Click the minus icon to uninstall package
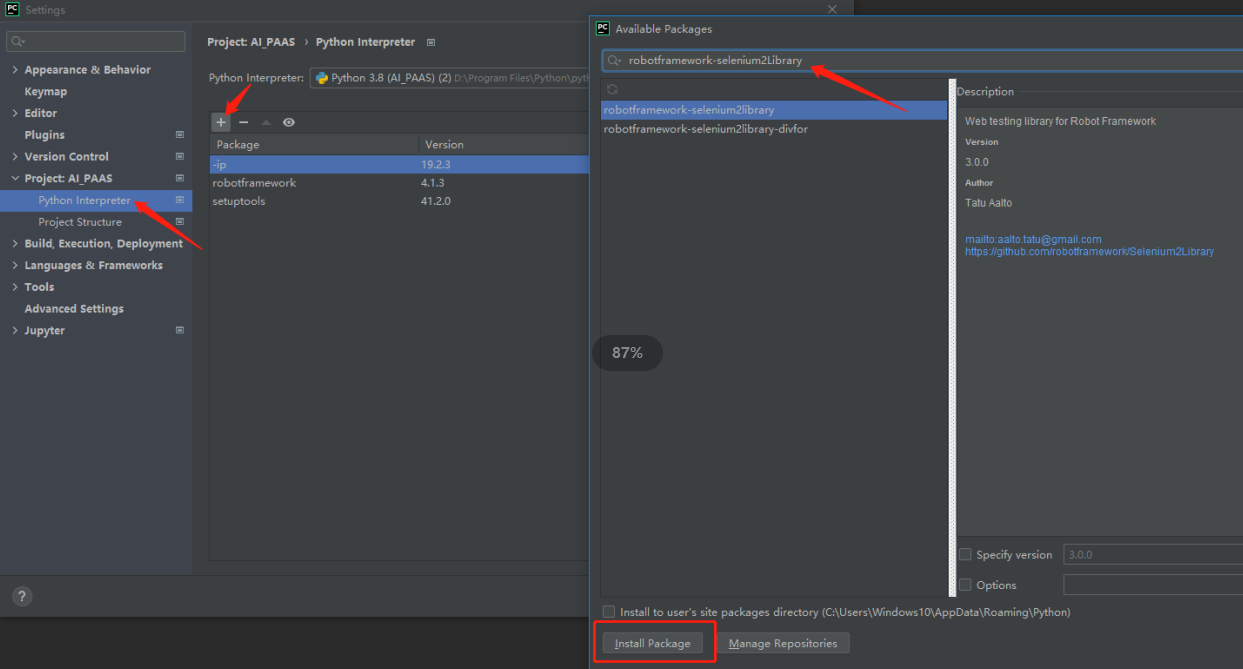Viewport: 1243px width, 669px height. coord(243,122)
